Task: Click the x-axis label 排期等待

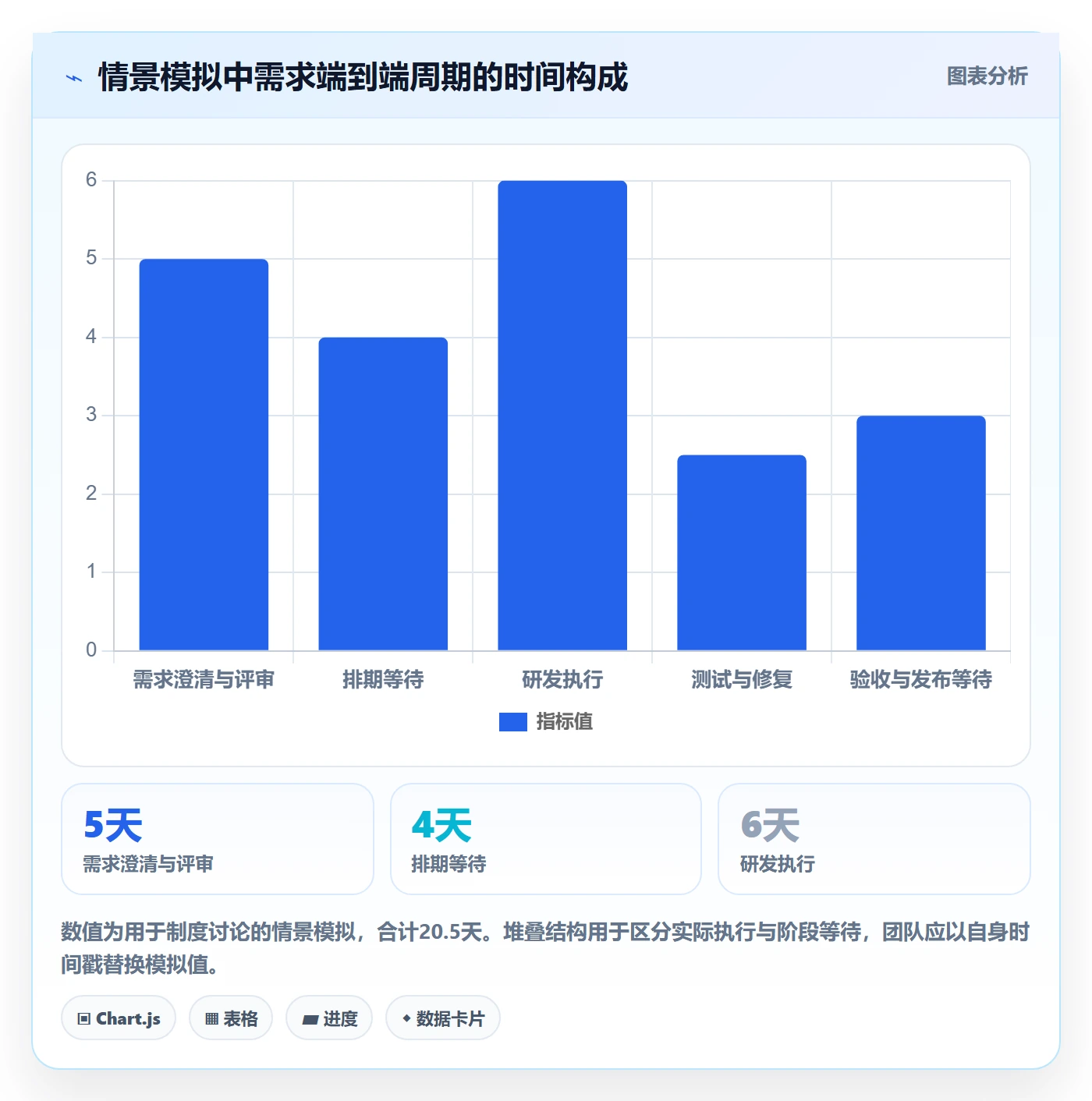Action: (x=383, y=680)
